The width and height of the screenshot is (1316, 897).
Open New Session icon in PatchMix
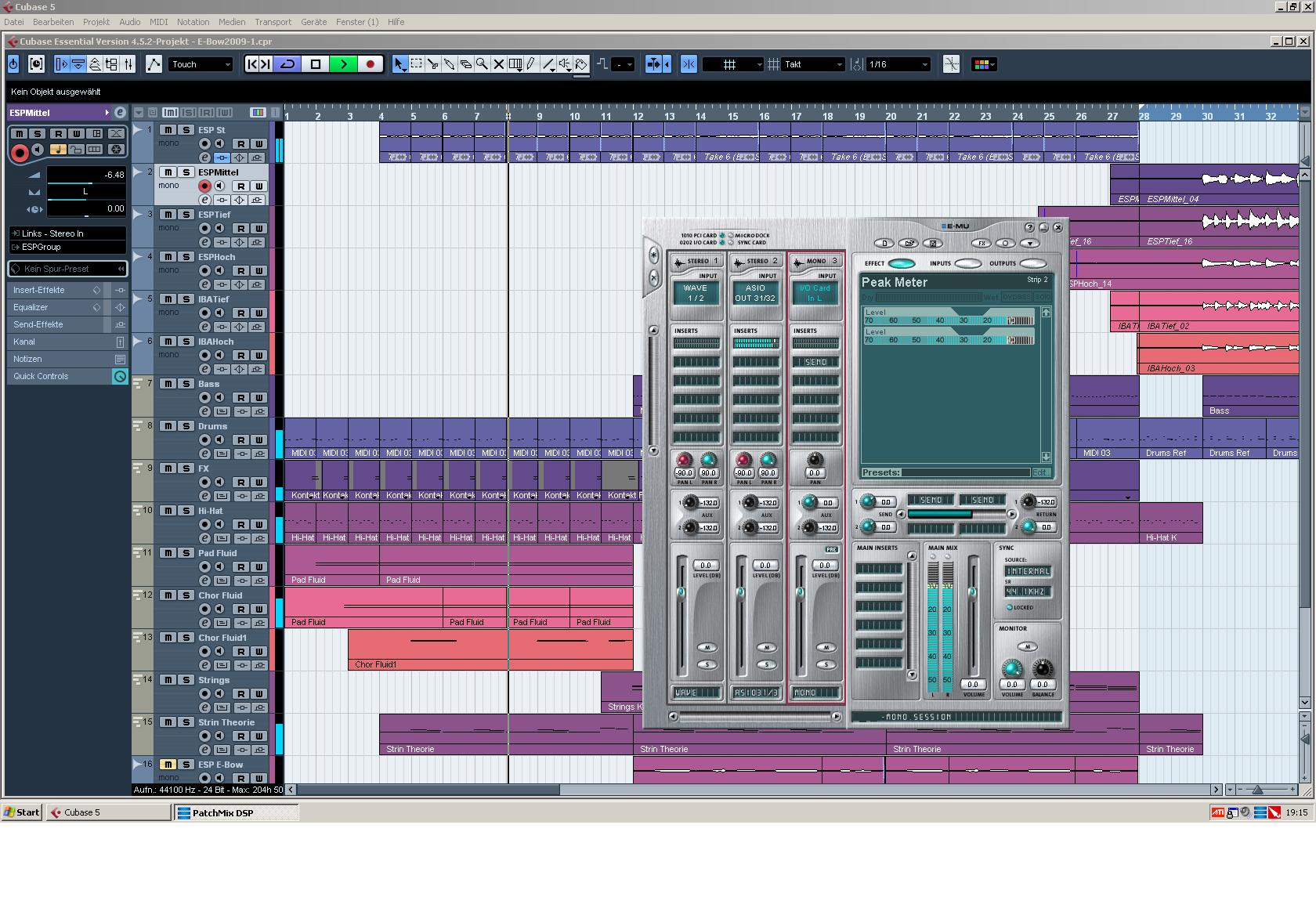coord(884,244)
